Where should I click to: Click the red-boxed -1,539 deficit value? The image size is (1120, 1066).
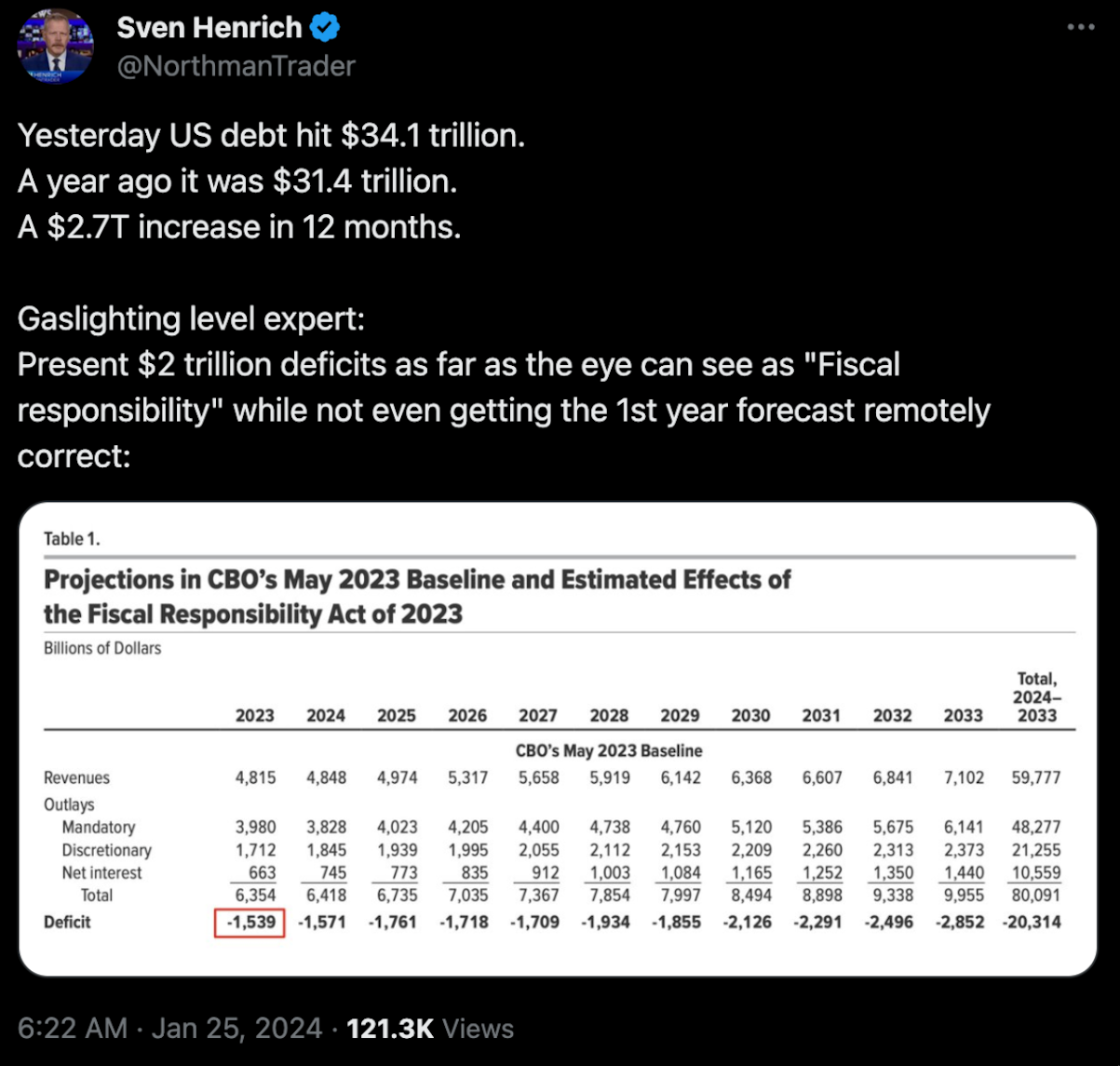[250, 923]
